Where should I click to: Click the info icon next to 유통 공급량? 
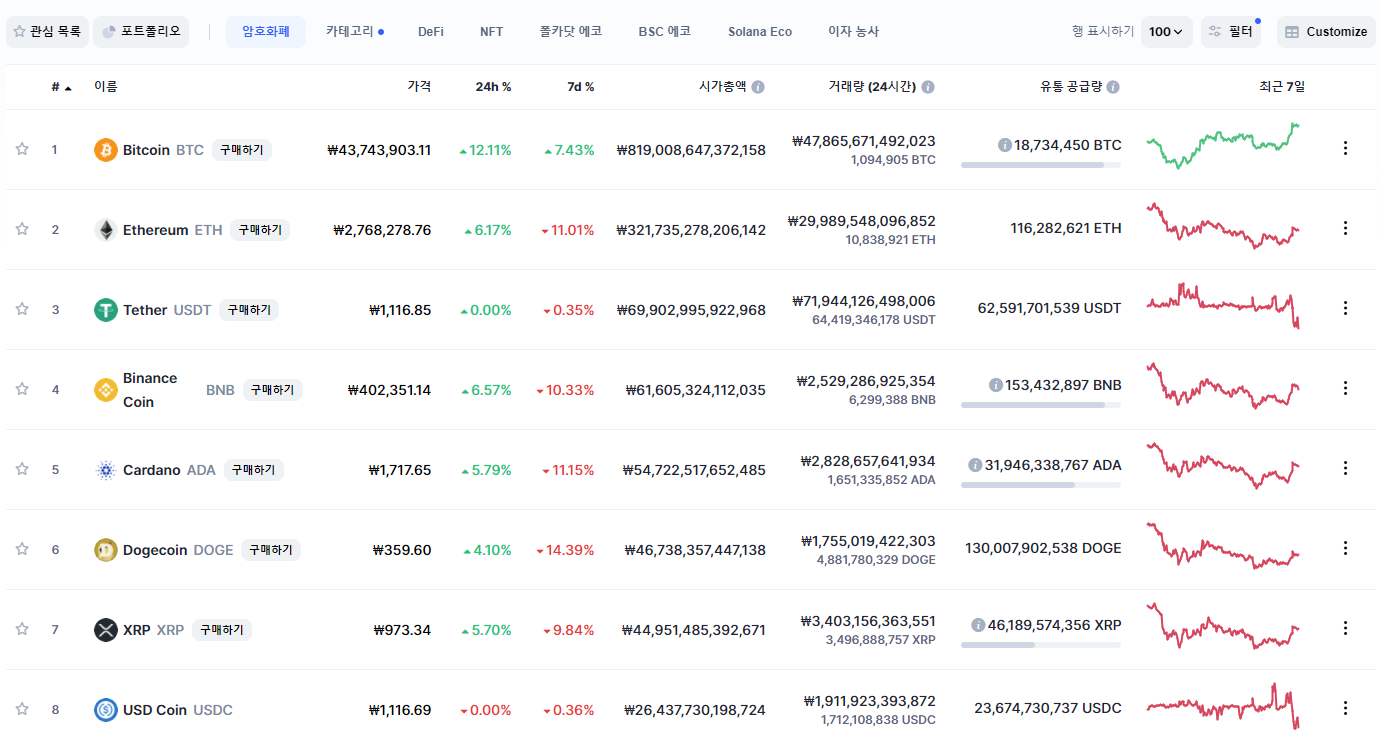point(1113,87)
